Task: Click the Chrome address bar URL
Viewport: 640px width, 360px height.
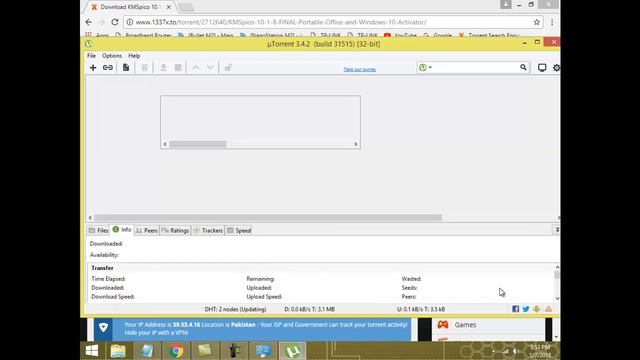Action: point(281,22)
